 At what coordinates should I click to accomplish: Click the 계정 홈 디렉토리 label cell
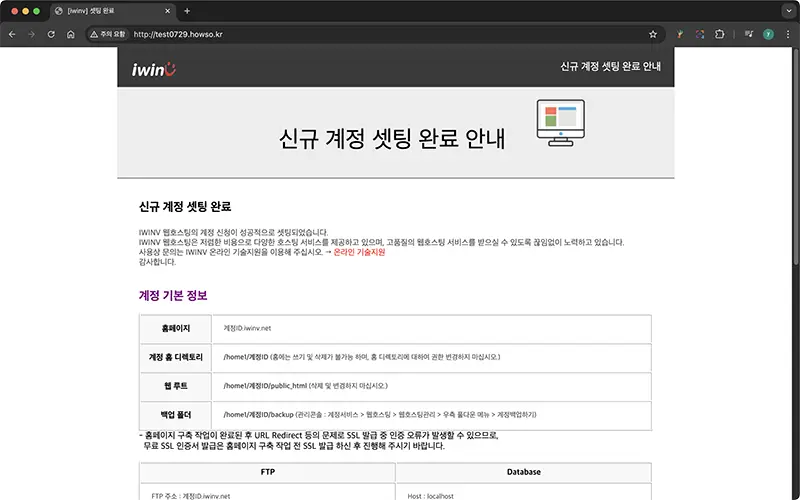[x=176, y=357]
